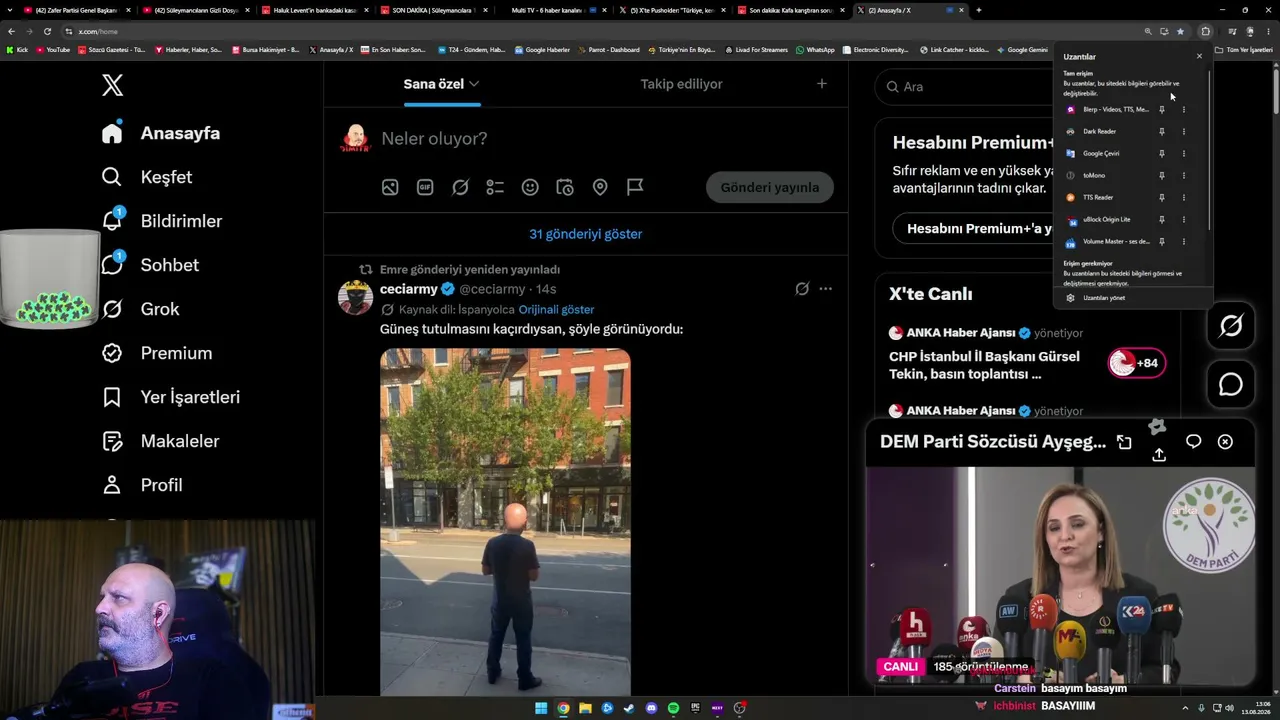The image size is (1280, 720).
Task: Open more actions for Dark Reader
Action: [1184, 131]
